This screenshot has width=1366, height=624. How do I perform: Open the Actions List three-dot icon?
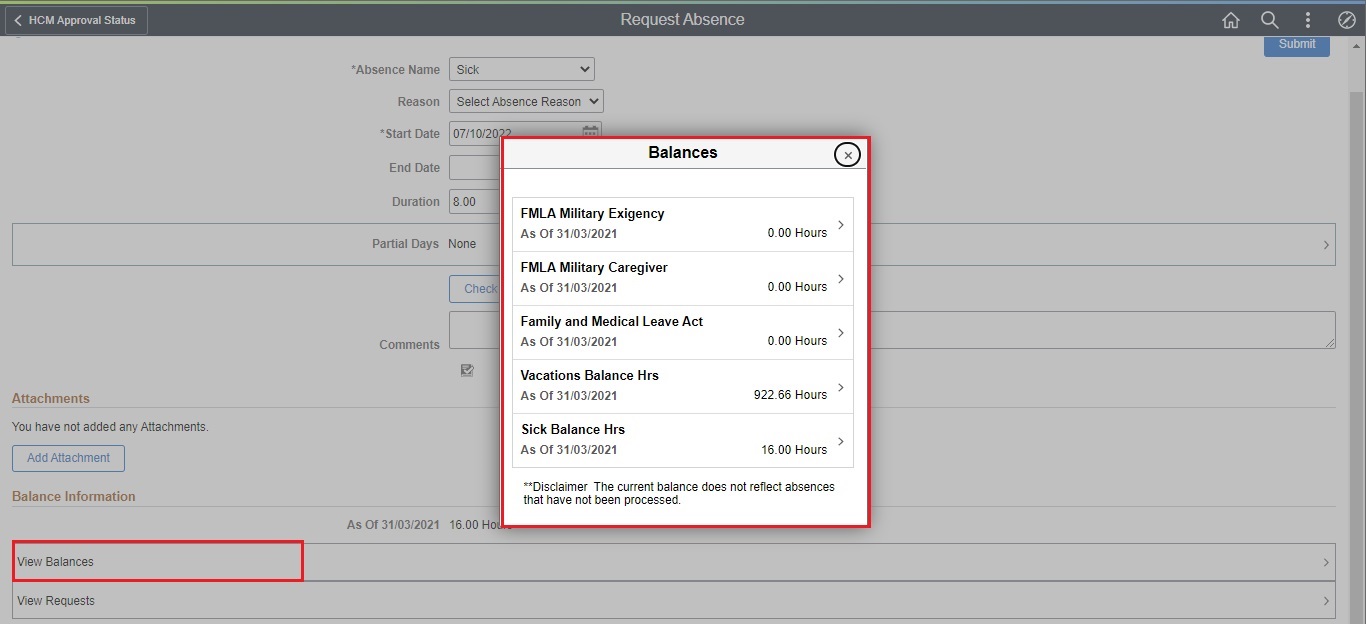(x=1307, y=19)
